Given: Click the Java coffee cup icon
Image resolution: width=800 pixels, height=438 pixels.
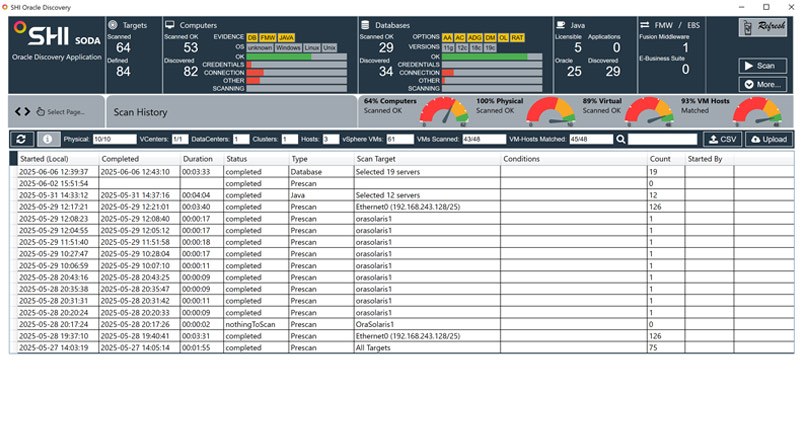Looking at the screenshot, I should pyautogui.click(x=561, y=25).
